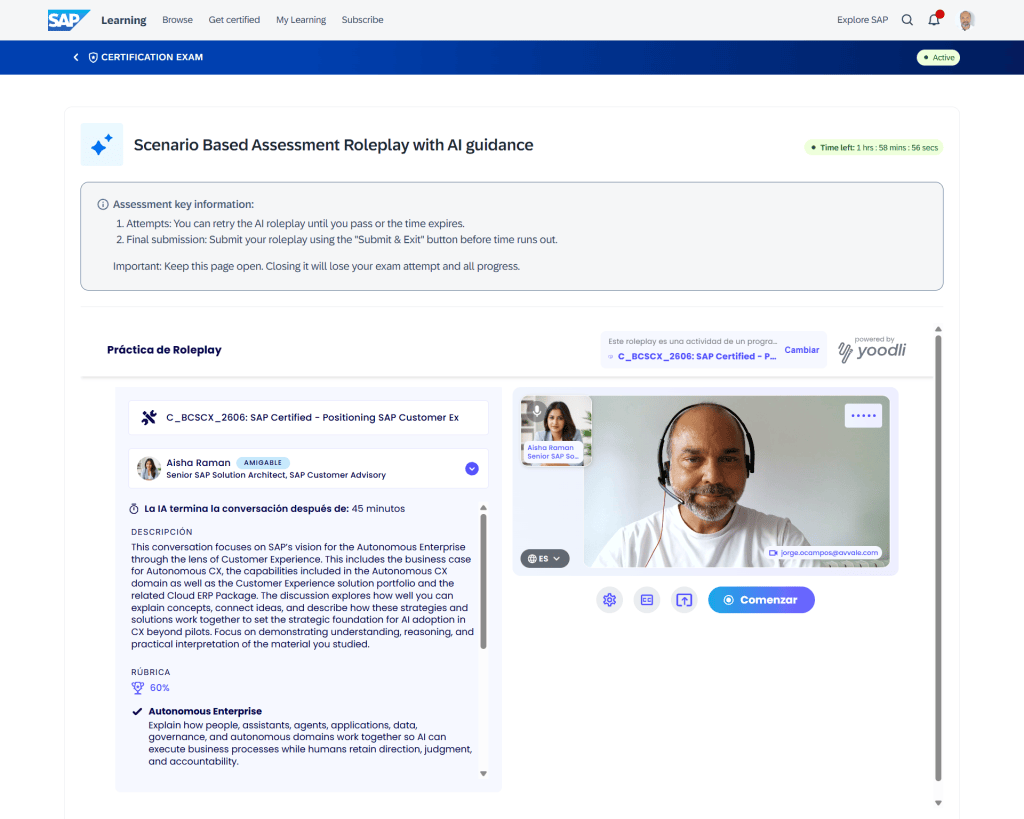Screen dimensions: 1024x819
Task: Click the RÚBRICA section label
Action: (151, 672)
